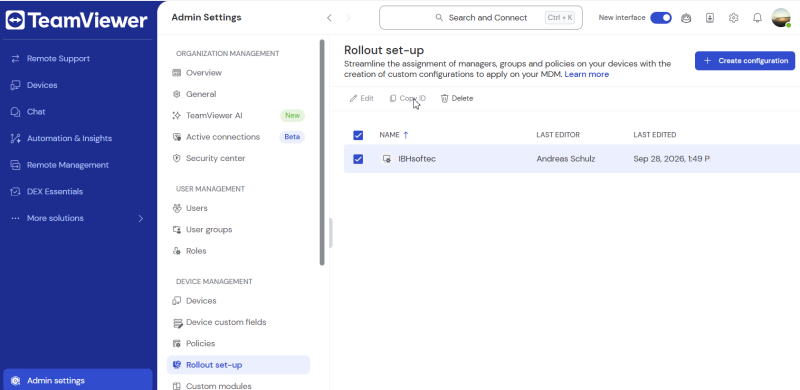Uncheck the IBHsoftec row checkbox

358,159
